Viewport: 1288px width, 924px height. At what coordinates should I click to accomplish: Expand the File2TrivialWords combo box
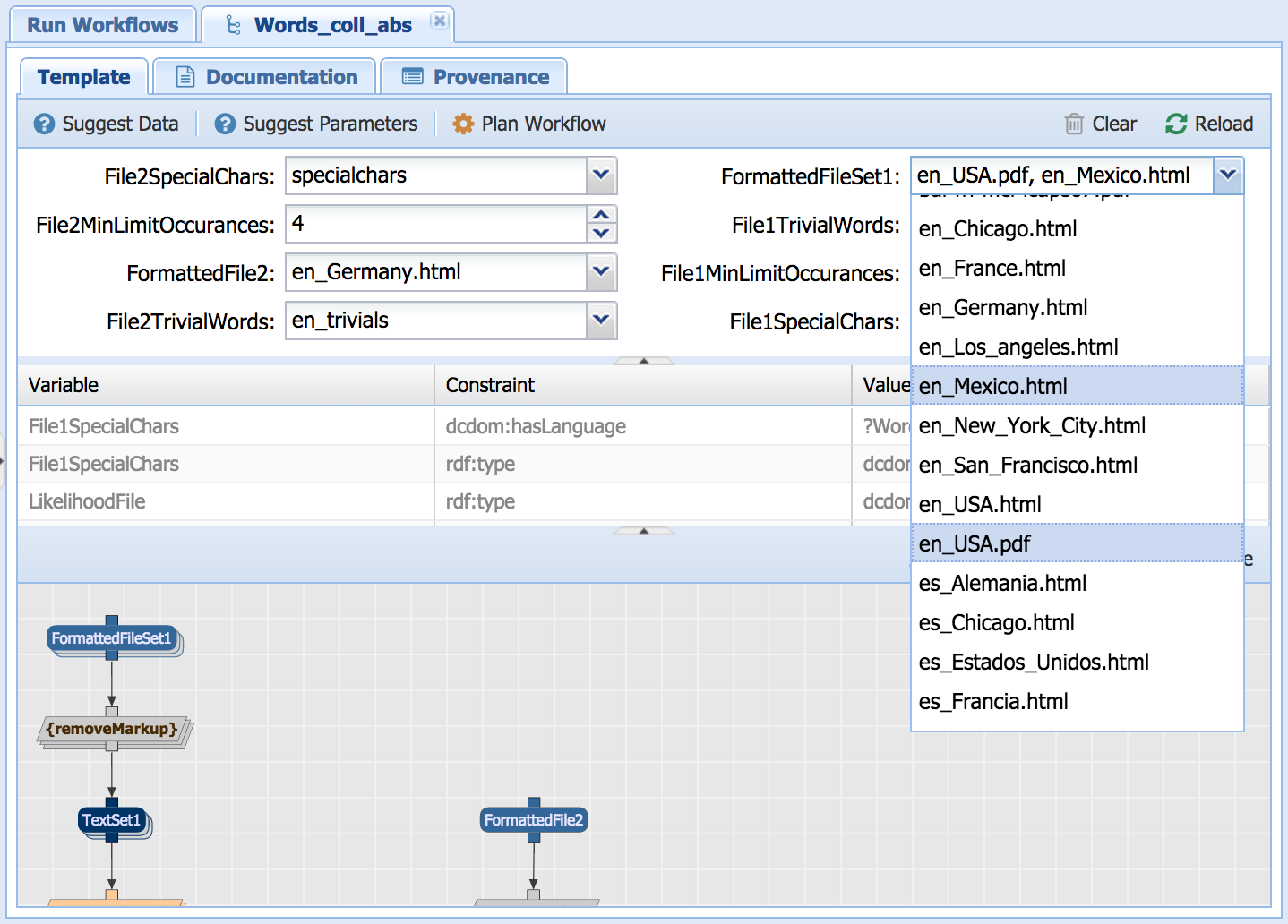point(601,321)
